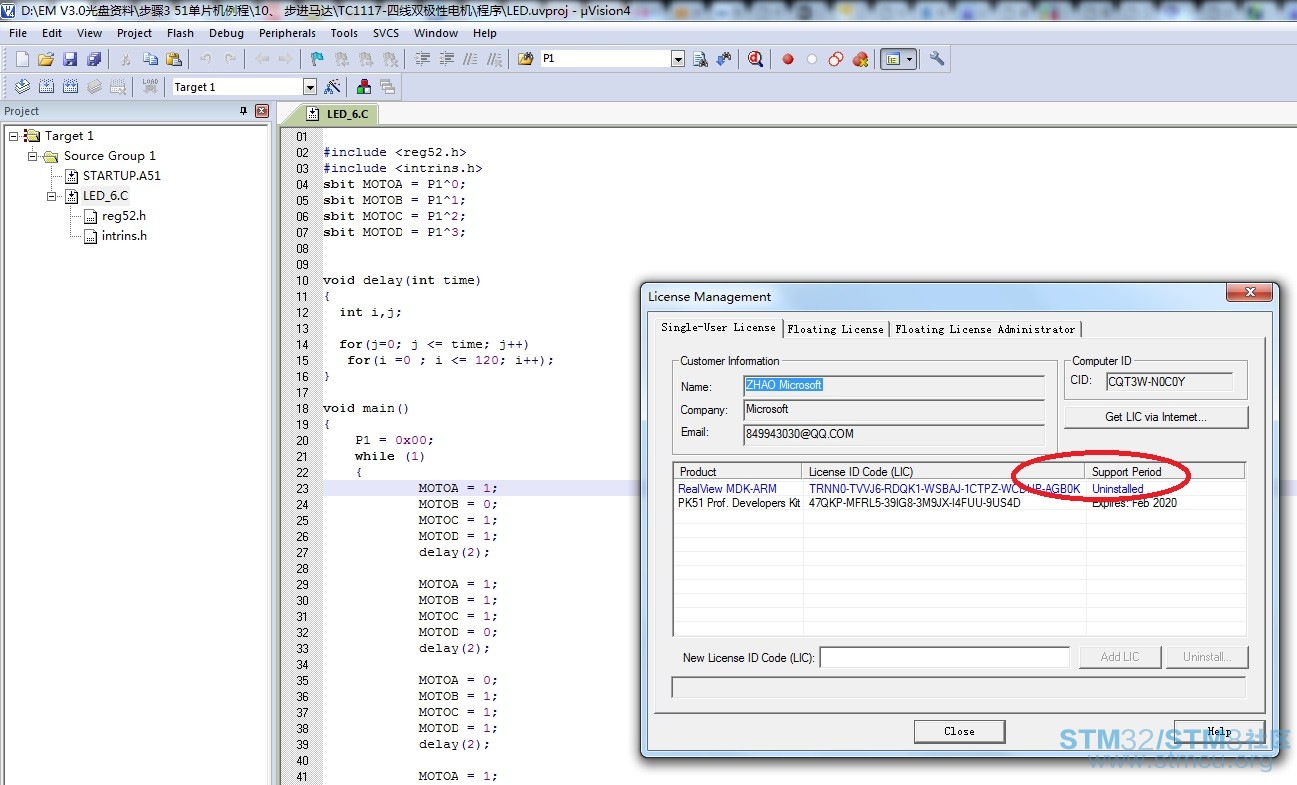Screen dimensions: 1297x785
Task: Collapse the Target 1 tree node
Action: 14,135
